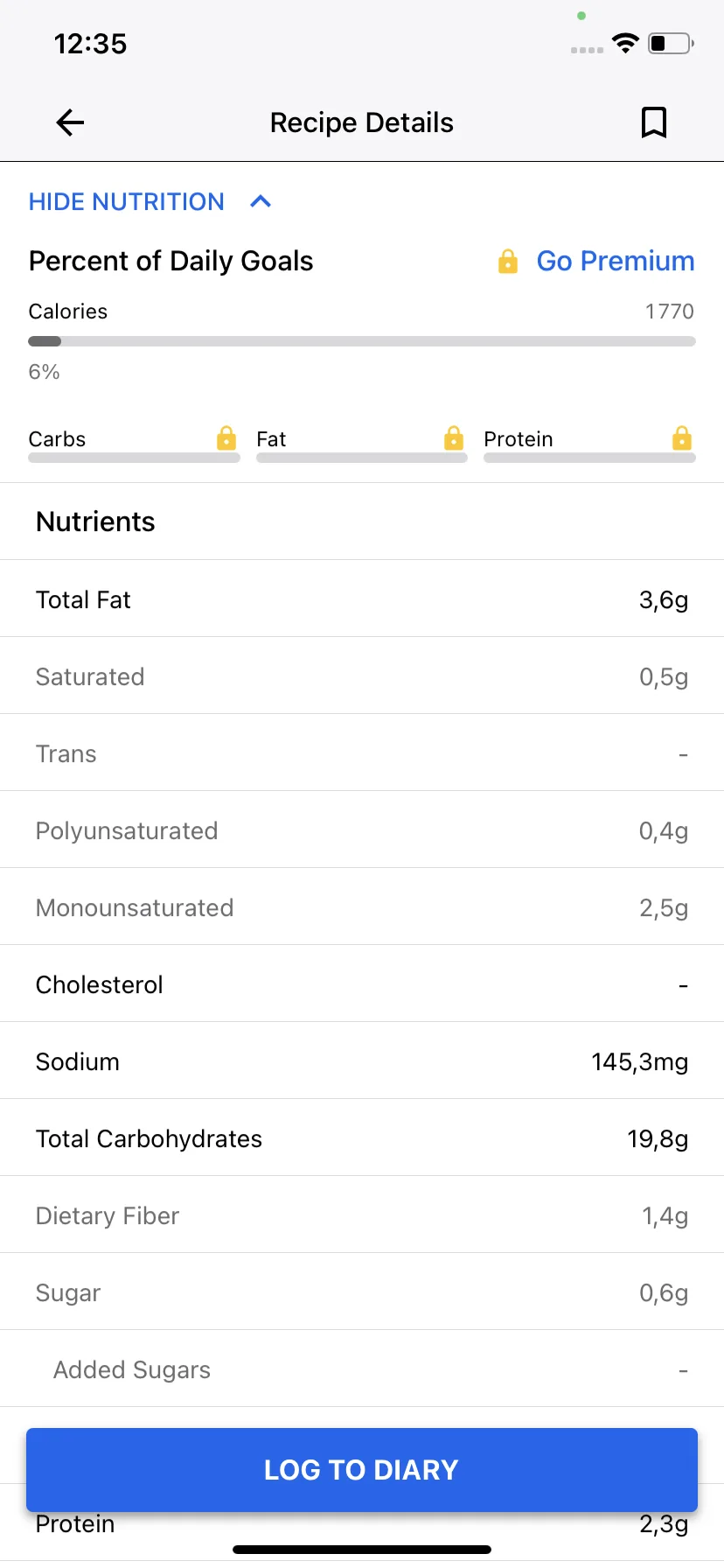Tap HIDE NUTRITION label
Screen dimensions: 724x1568
pos(127,202)
